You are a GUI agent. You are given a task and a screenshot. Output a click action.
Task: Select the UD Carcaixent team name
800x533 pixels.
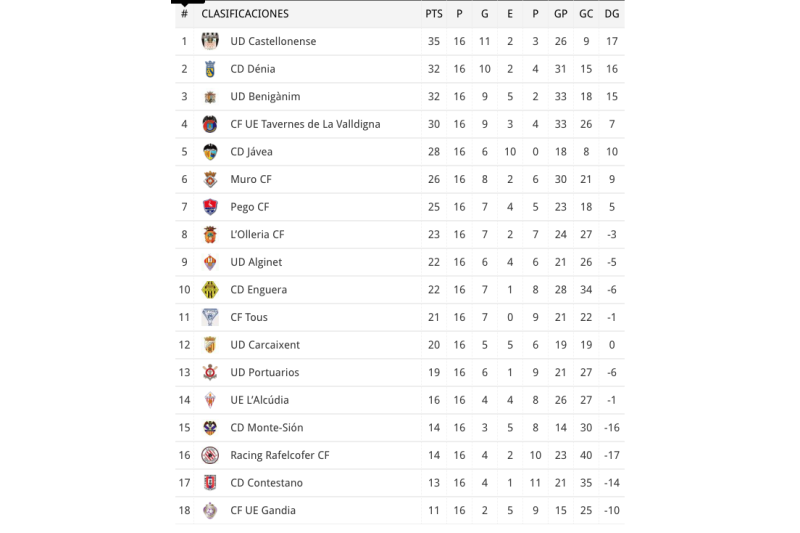[x=265, y=345]
